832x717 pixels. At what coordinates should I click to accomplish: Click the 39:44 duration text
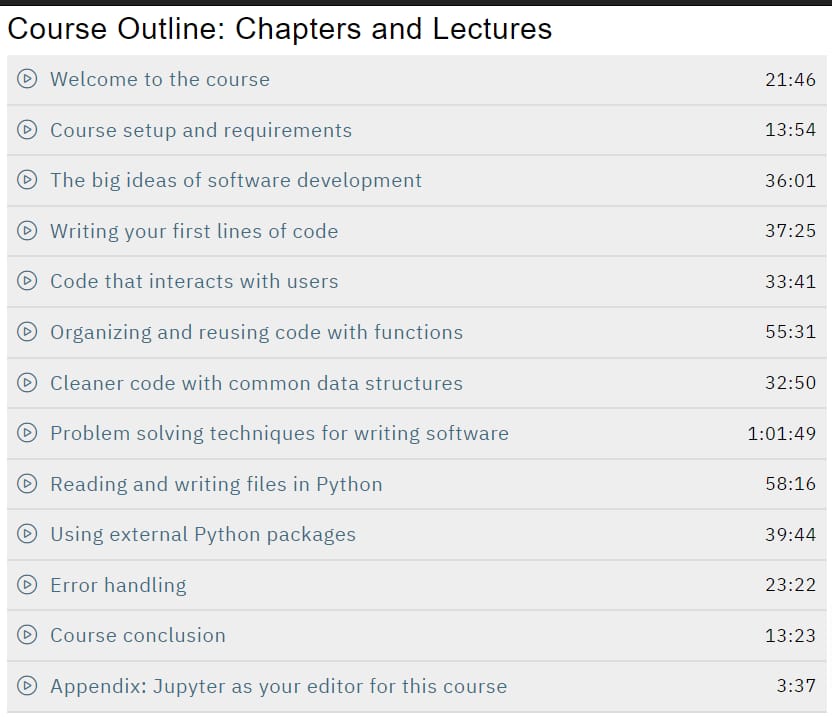(x=791, y=534)
